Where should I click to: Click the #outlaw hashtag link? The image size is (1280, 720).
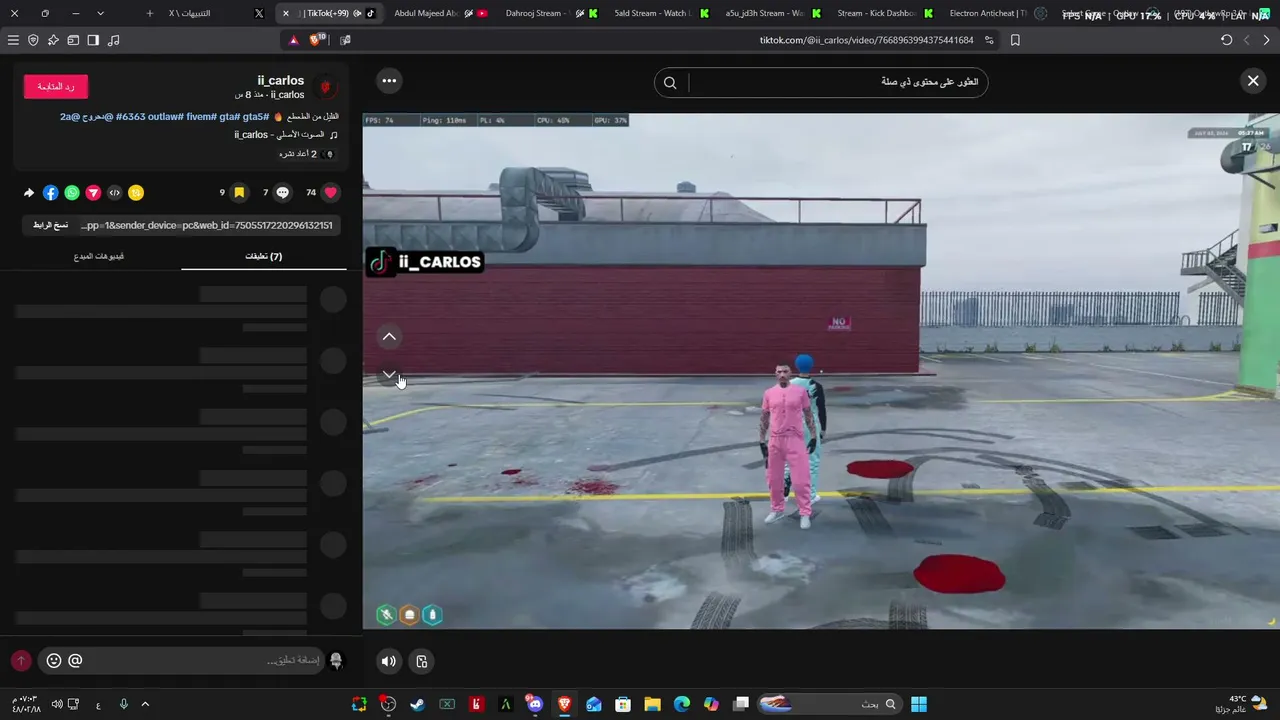165,117
